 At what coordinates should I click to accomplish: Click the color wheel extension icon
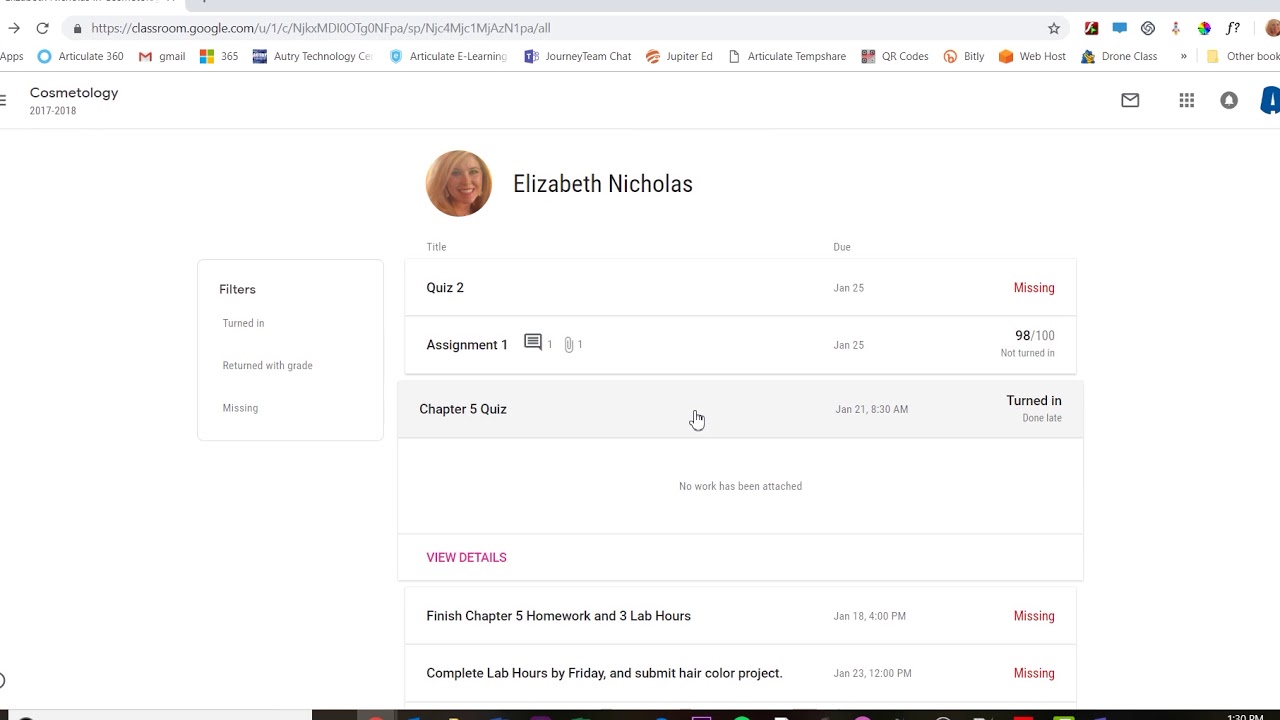(x=1204, y=28)
